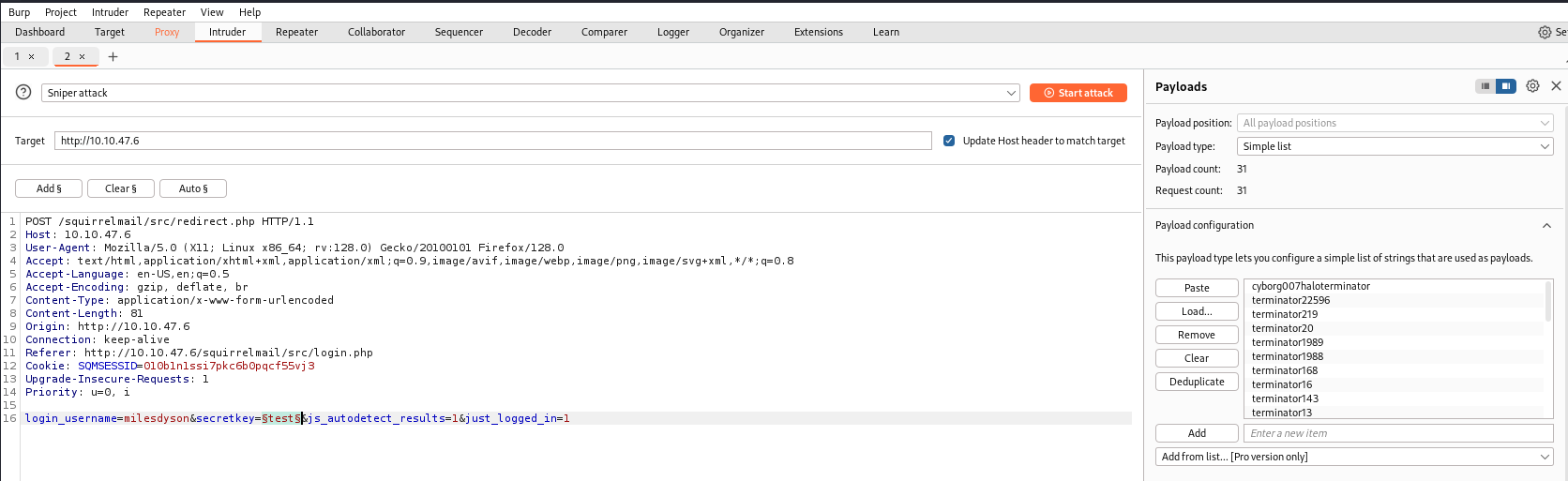Switch to the Decoder tab
The image size is (1568, 481).
532,32
